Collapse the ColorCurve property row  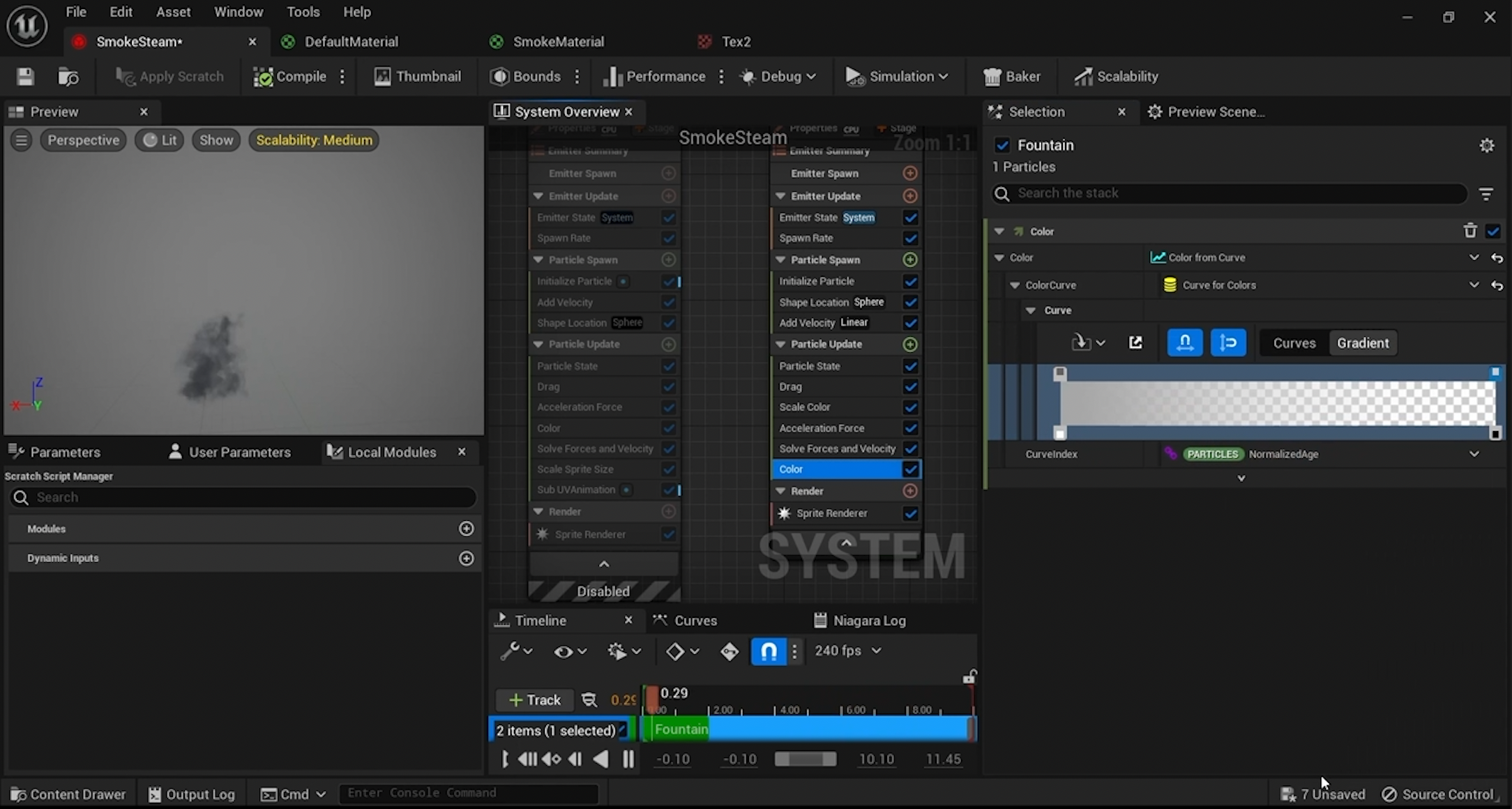point(1015,285)
